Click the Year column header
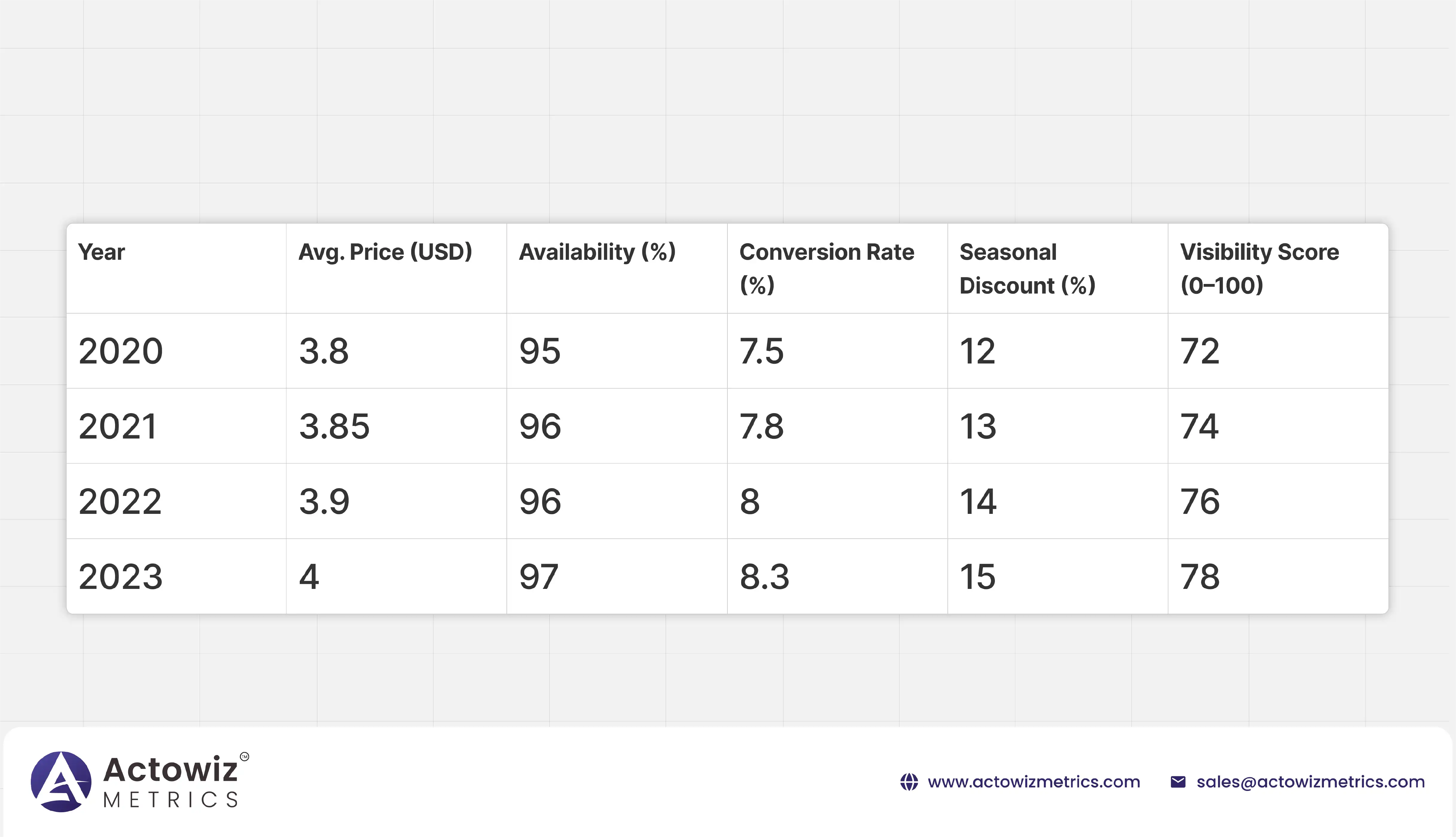Viewport: 1456px width, 837px height. coord(102,252)
